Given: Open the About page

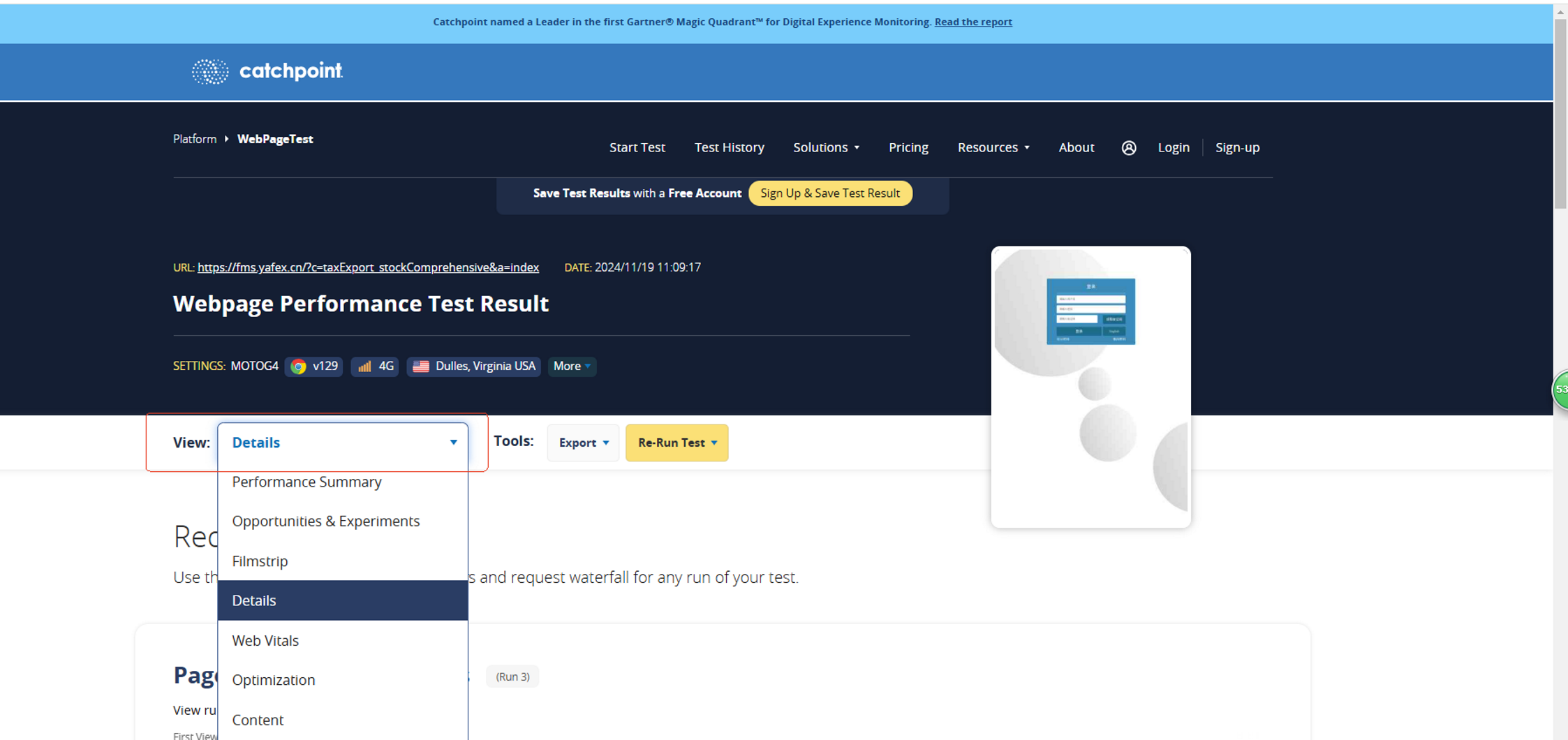Looking at the screenshot, I should 1076,147.
